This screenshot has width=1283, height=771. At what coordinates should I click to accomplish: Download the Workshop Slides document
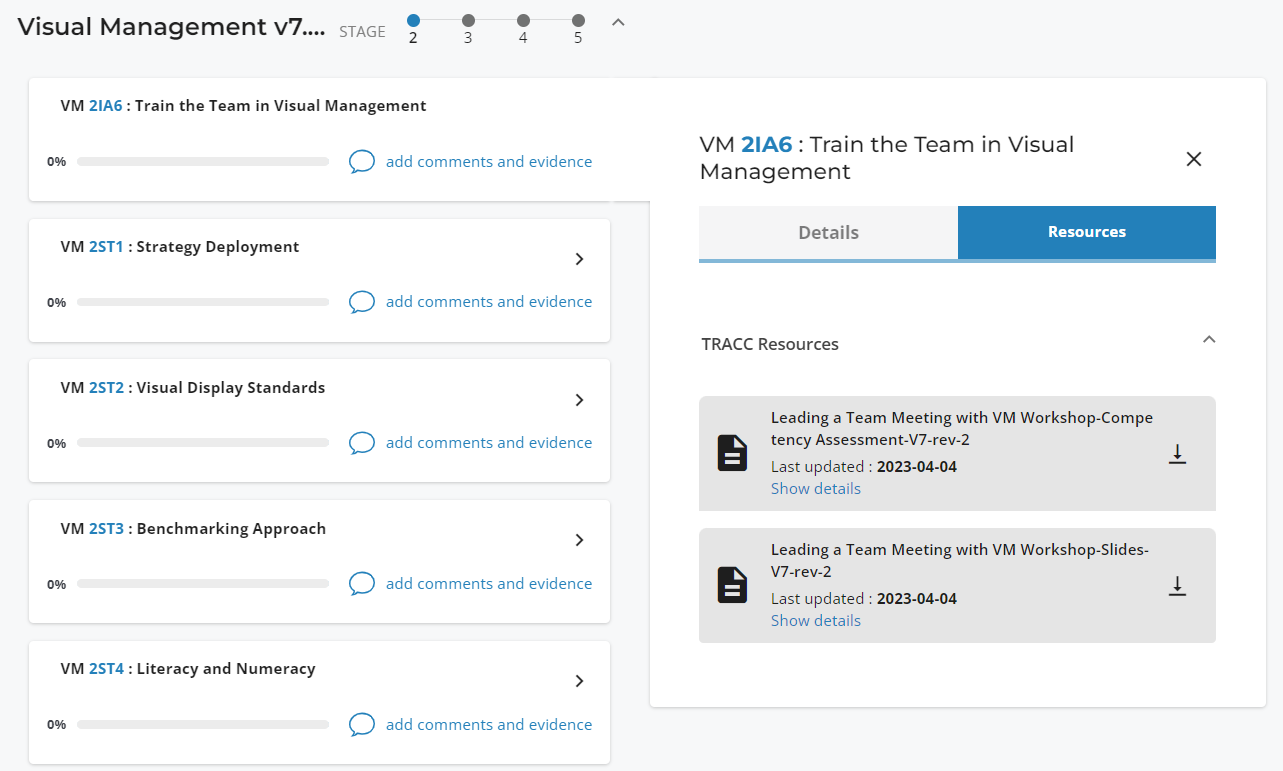(x=1177, y=586)
